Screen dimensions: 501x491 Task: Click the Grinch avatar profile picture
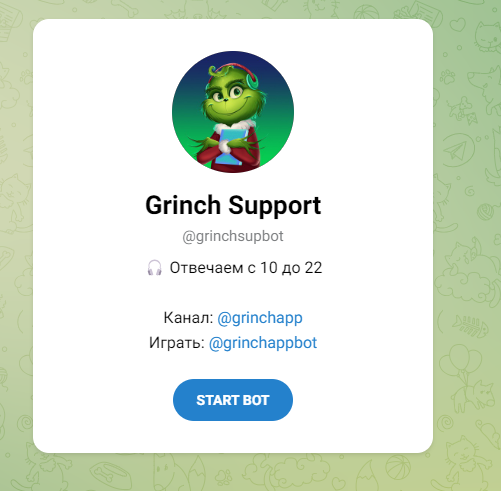[233, 112]
